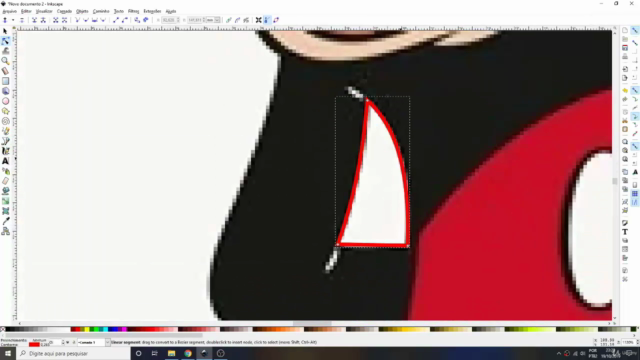Click Undo icon in commands bar

coord(625,90)
